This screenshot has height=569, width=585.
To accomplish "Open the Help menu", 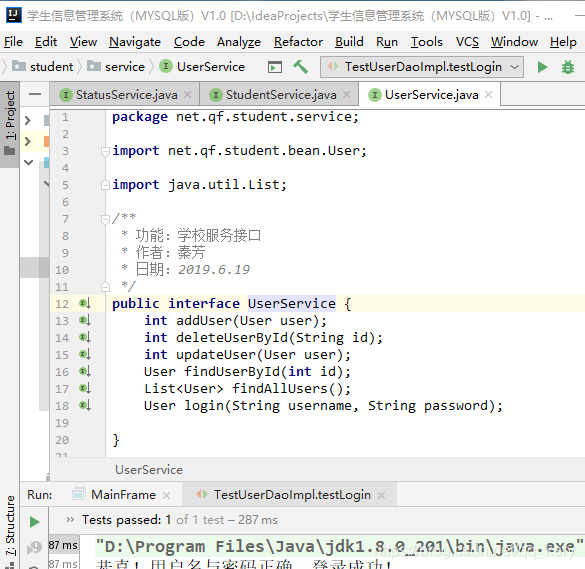I will pos(563,42).
